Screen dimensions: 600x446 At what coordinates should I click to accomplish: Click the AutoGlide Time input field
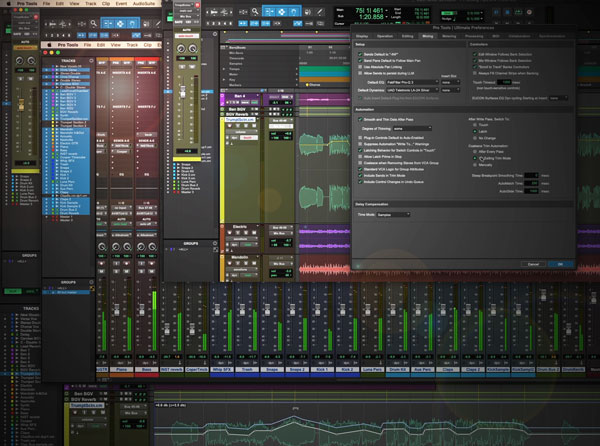(531, 190)
